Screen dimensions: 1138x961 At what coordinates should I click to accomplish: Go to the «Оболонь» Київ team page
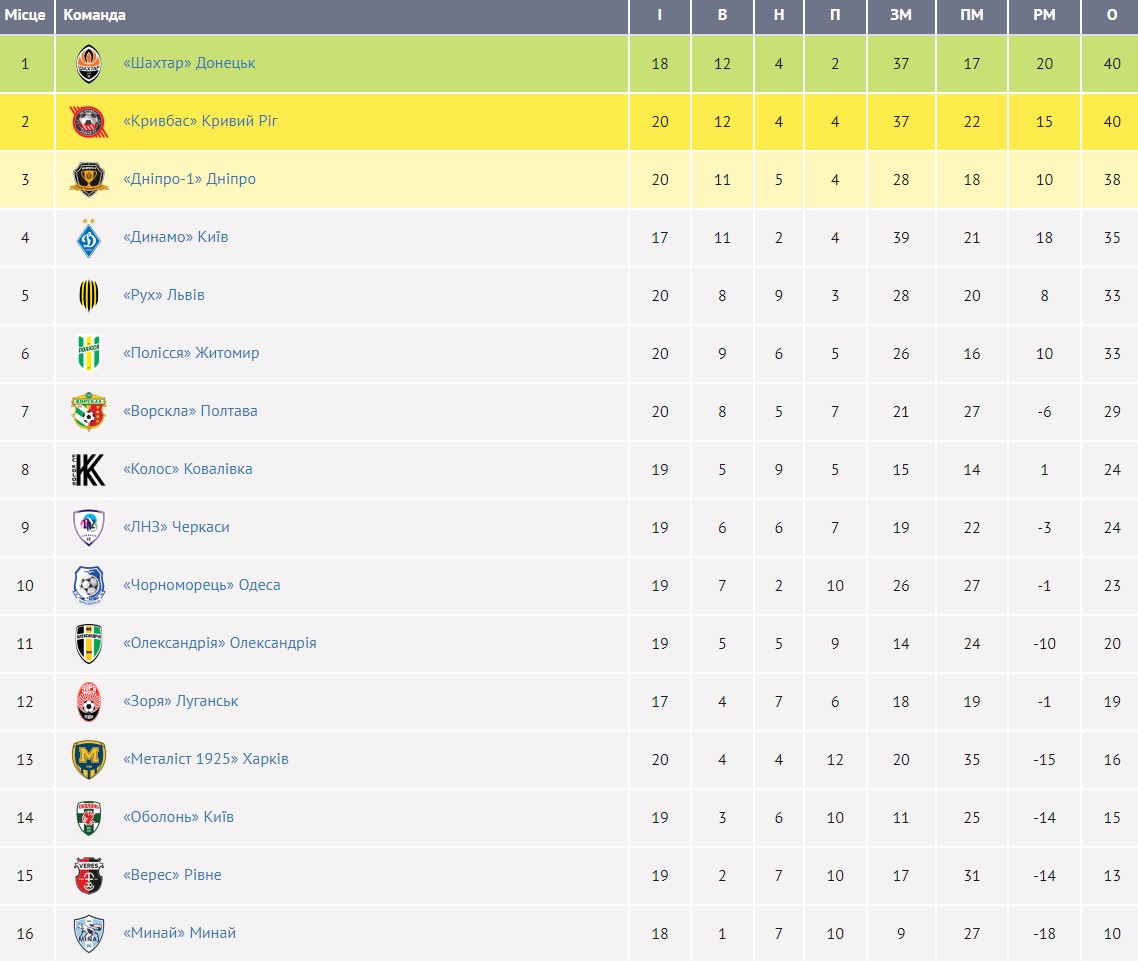178,817
